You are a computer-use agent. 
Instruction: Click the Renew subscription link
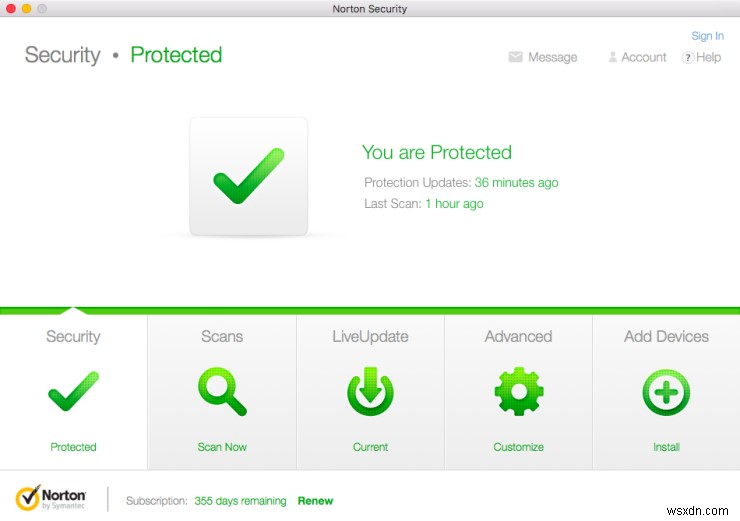pos(315,501)
